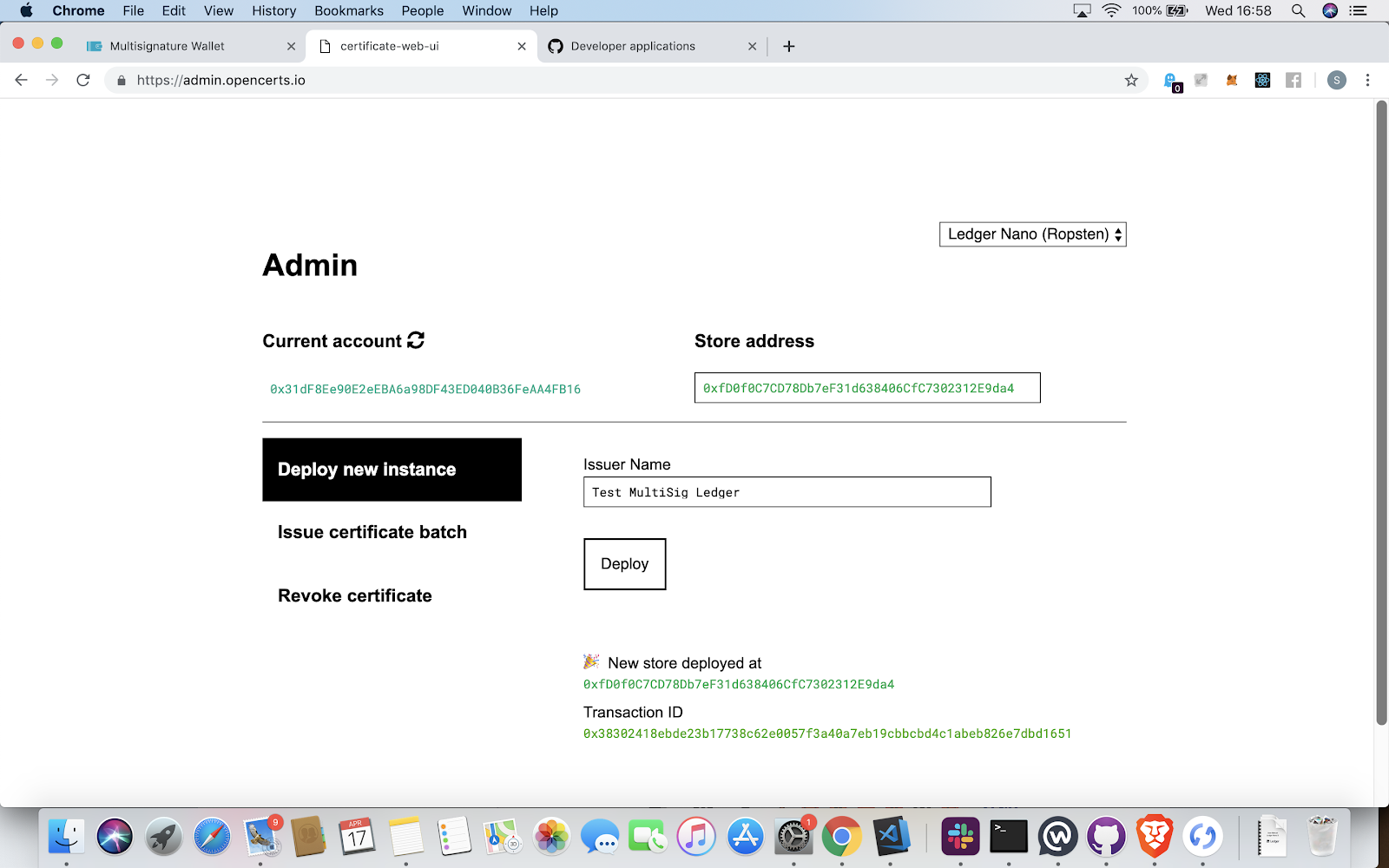1389x868 pixels.
Task: Focus the Issuer Name text field
Action: [x=787, y=492]
